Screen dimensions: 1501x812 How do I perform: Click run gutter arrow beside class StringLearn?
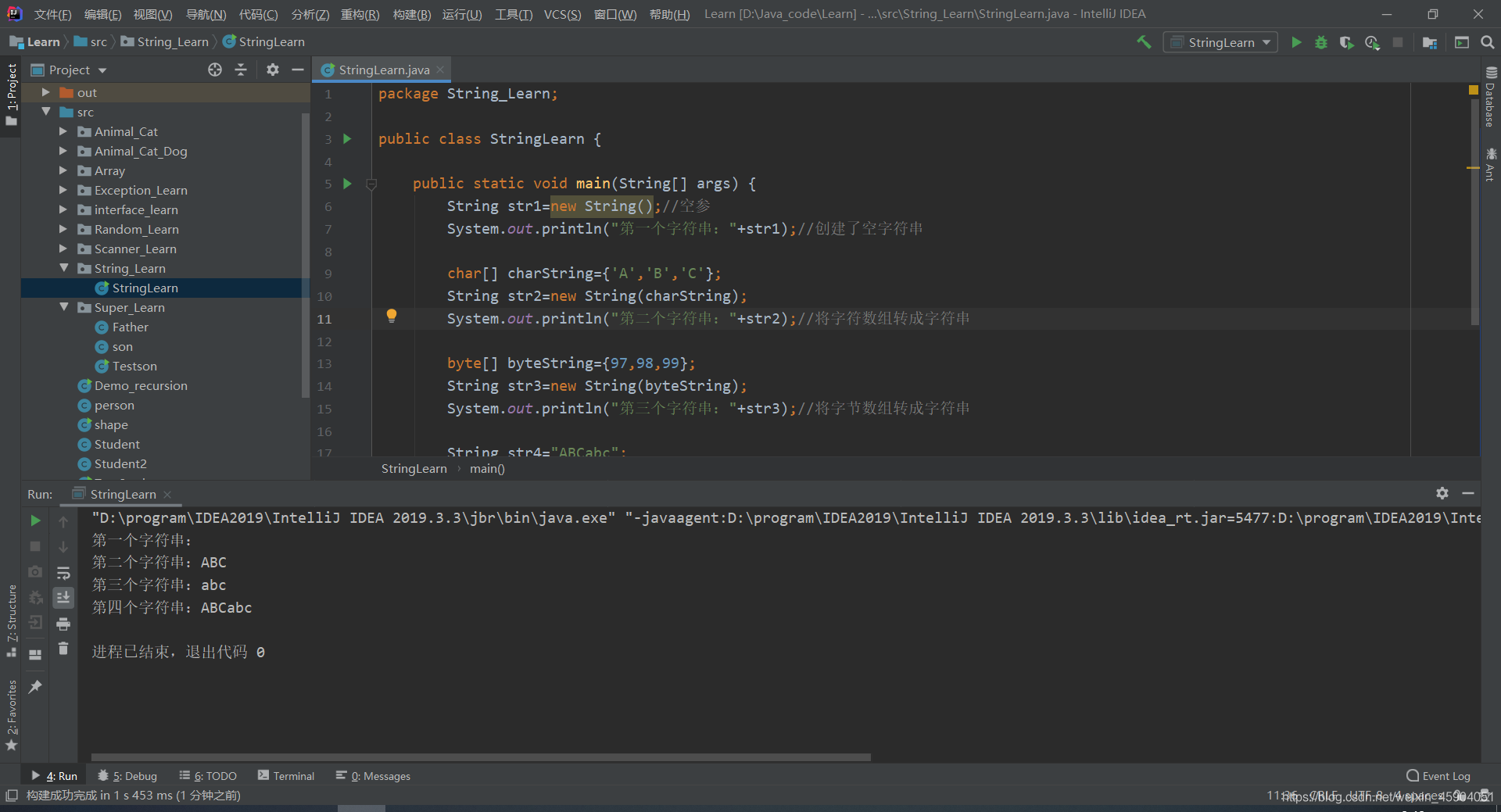point(347,139)
